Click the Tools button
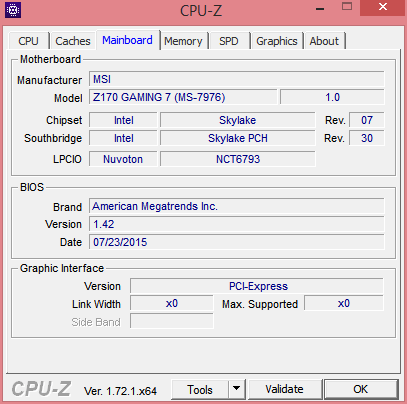 pos(200,389)
